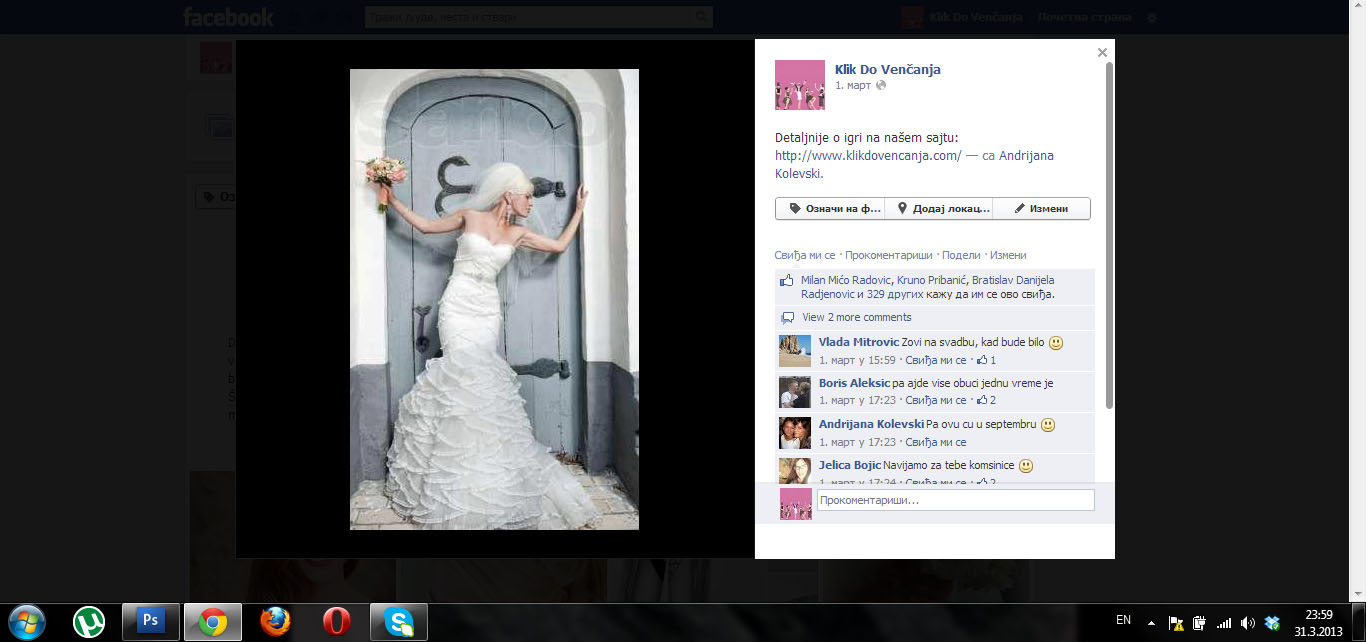Click the Klik Do Venčanja page avatar in post header
This screenshot has width=1366, height=642.
pos(799,85)
